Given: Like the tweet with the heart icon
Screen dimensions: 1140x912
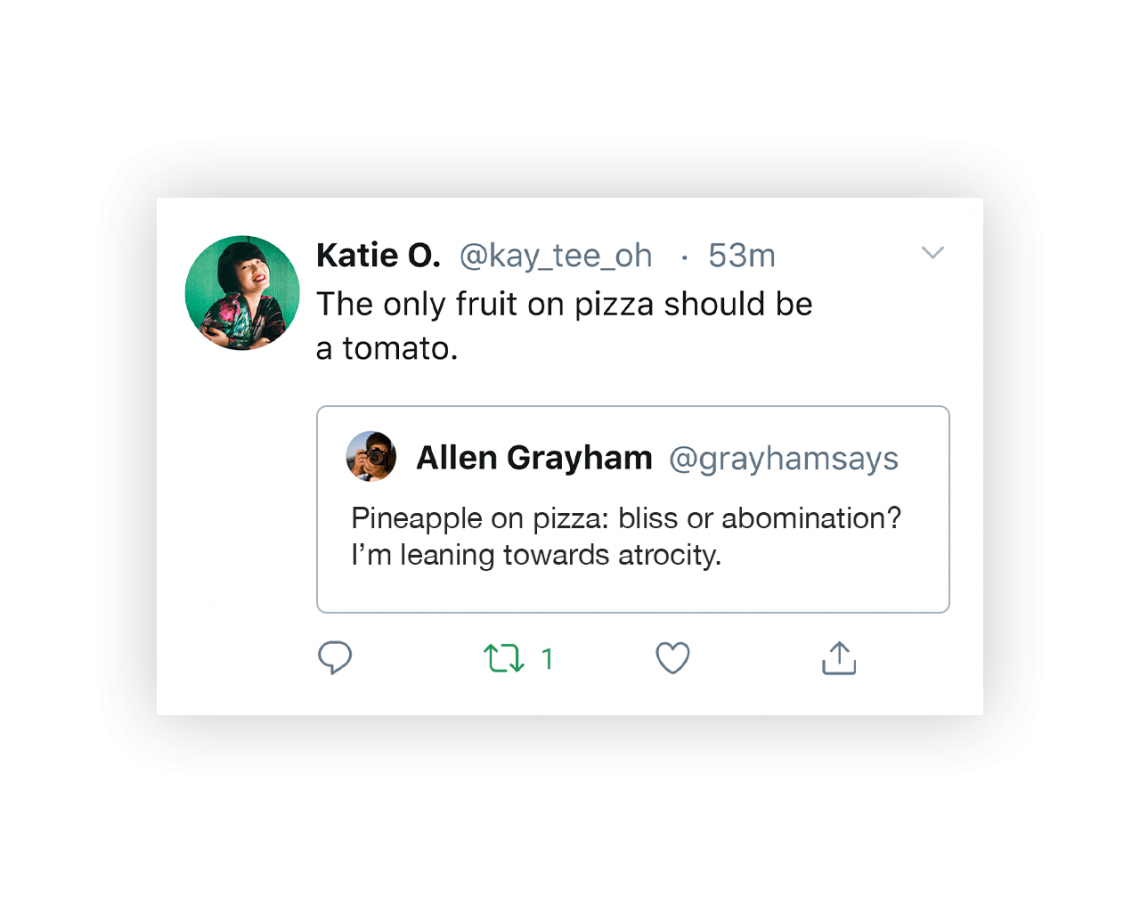Looking at the screenshot, I should (x=672, y=658).
